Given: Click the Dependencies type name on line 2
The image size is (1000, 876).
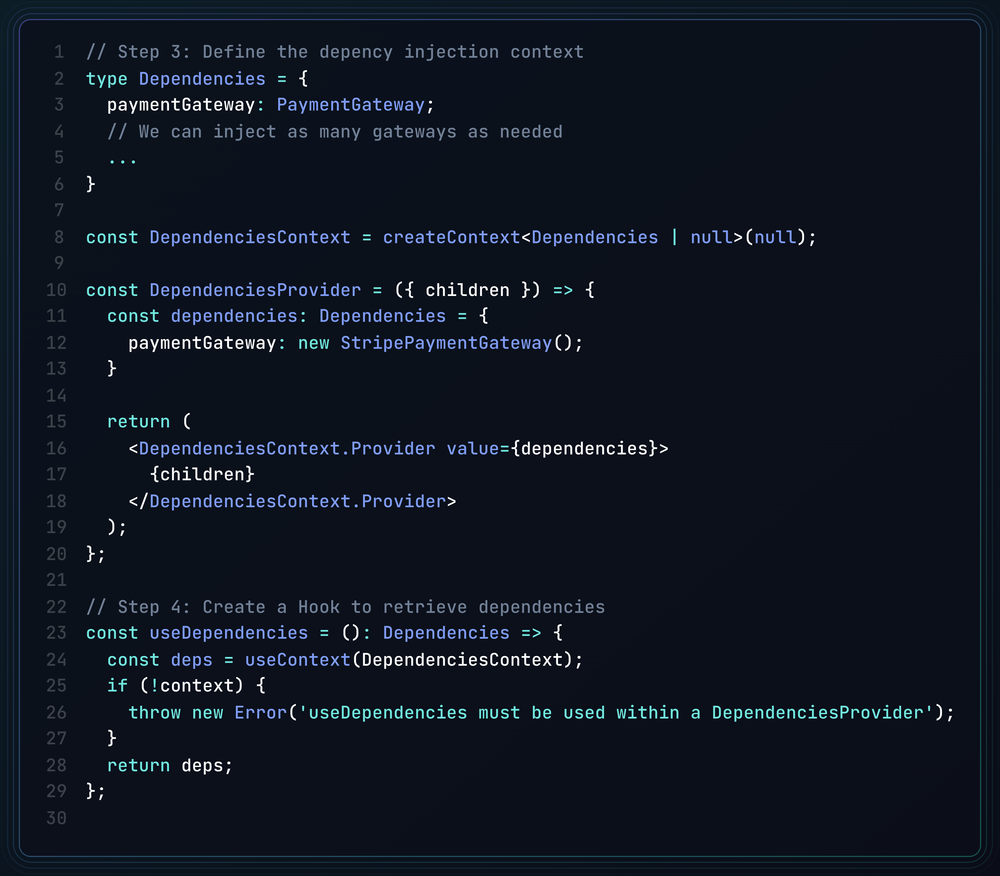Looking at the screenshot, I should (x=201, y=78).
